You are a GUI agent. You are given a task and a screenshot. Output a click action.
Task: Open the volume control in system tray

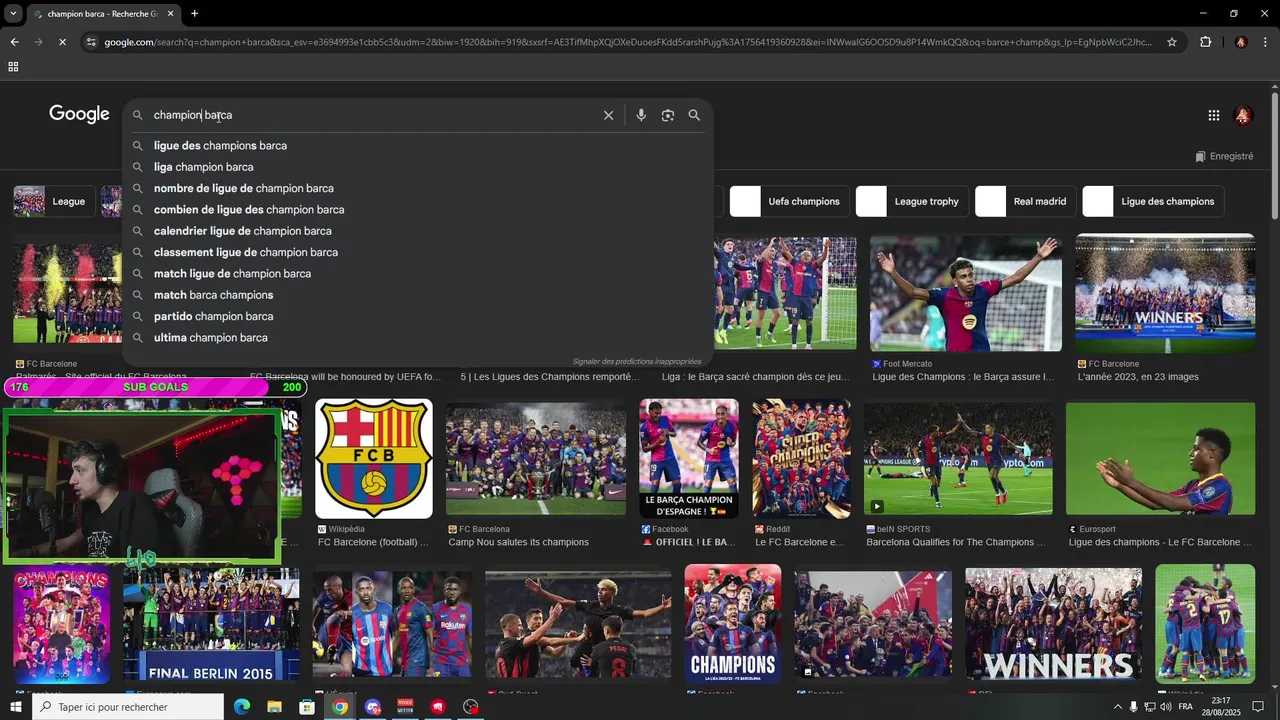point(1166,707)
